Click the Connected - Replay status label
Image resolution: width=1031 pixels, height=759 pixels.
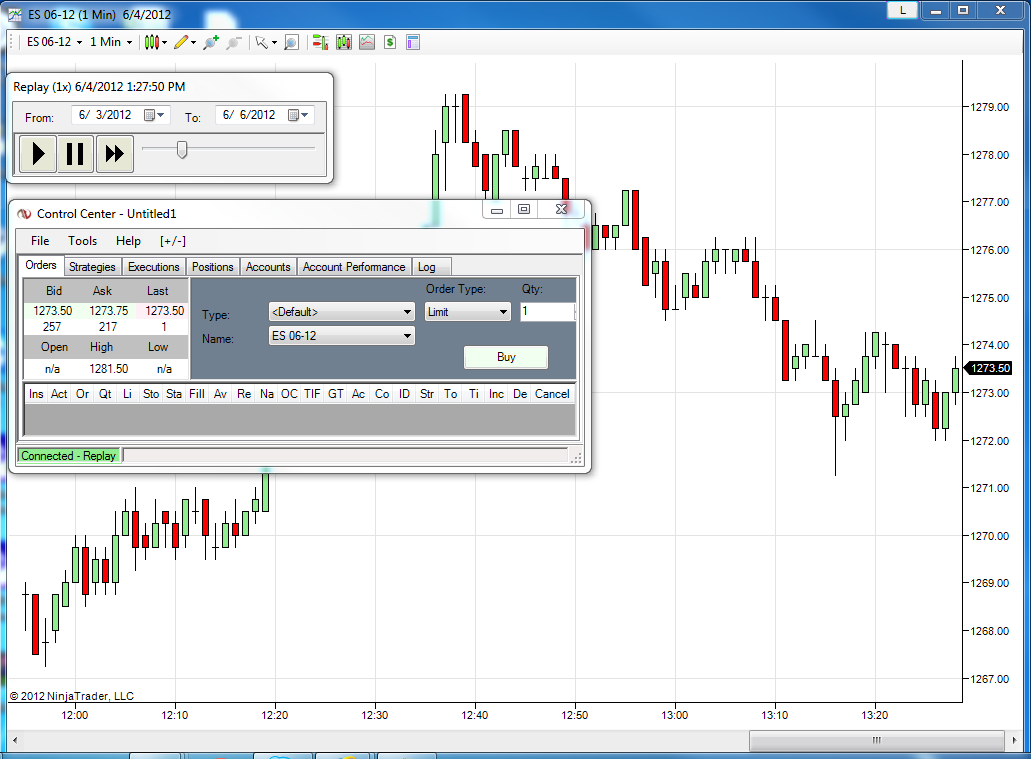click(68, 456)
